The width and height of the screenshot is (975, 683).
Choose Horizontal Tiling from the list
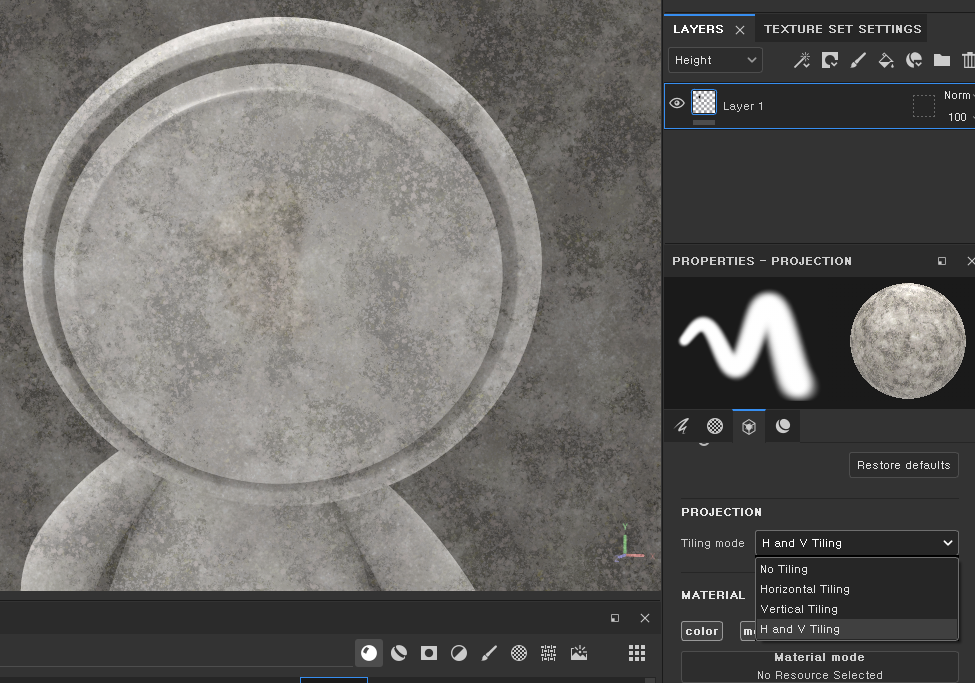[x=856, y=589]
